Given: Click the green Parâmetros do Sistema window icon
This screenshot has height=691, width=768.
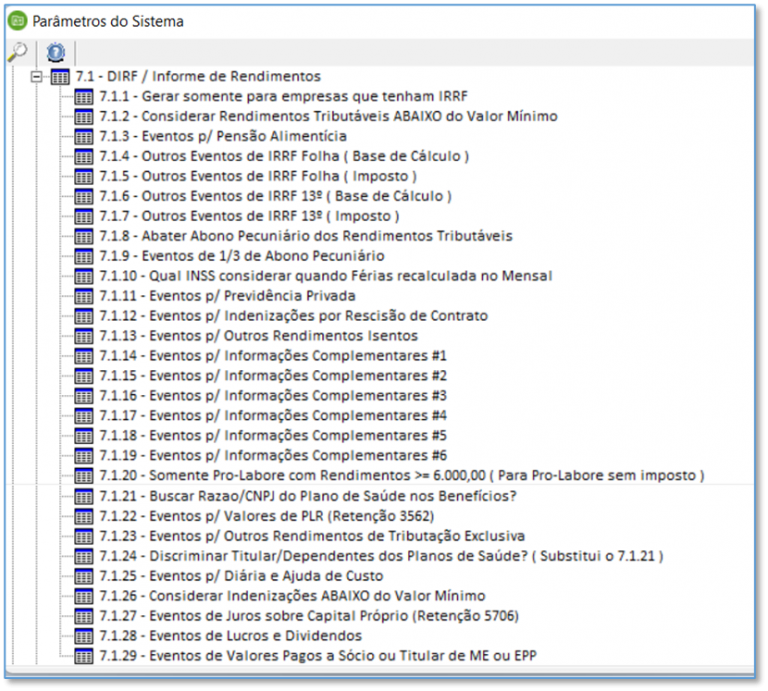Looking at the screenshot, I should (17, 20).
